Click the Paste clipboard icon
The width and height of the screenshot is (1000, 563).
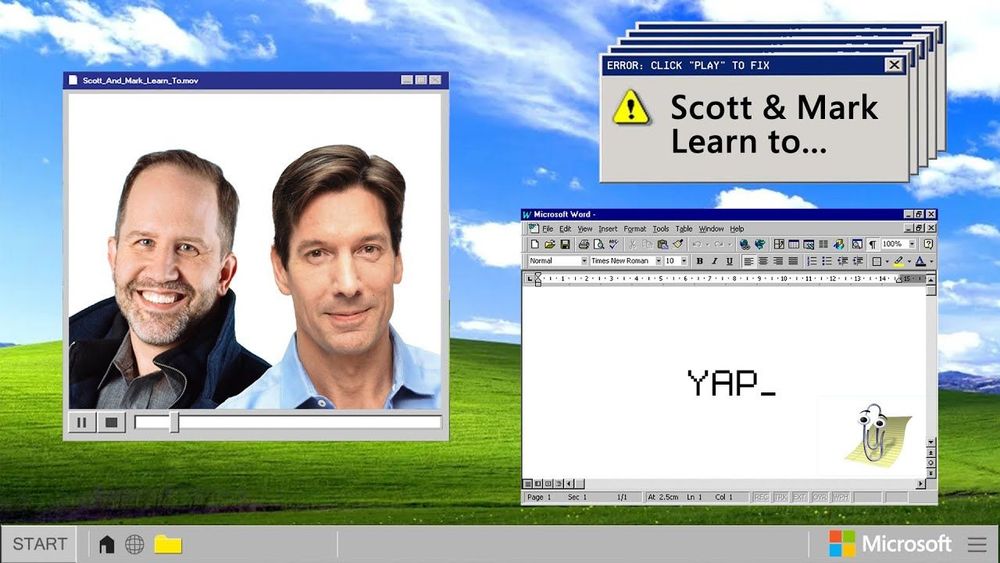pyautogui.click(x=663, y=244)
